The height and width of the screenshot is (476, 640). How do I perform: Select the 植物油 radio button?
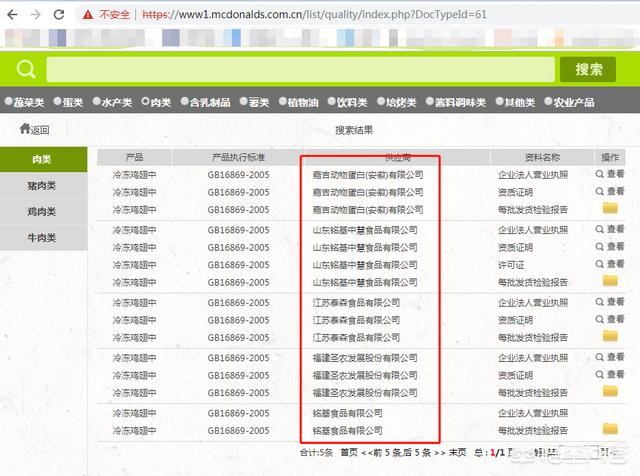coord(282,101)
